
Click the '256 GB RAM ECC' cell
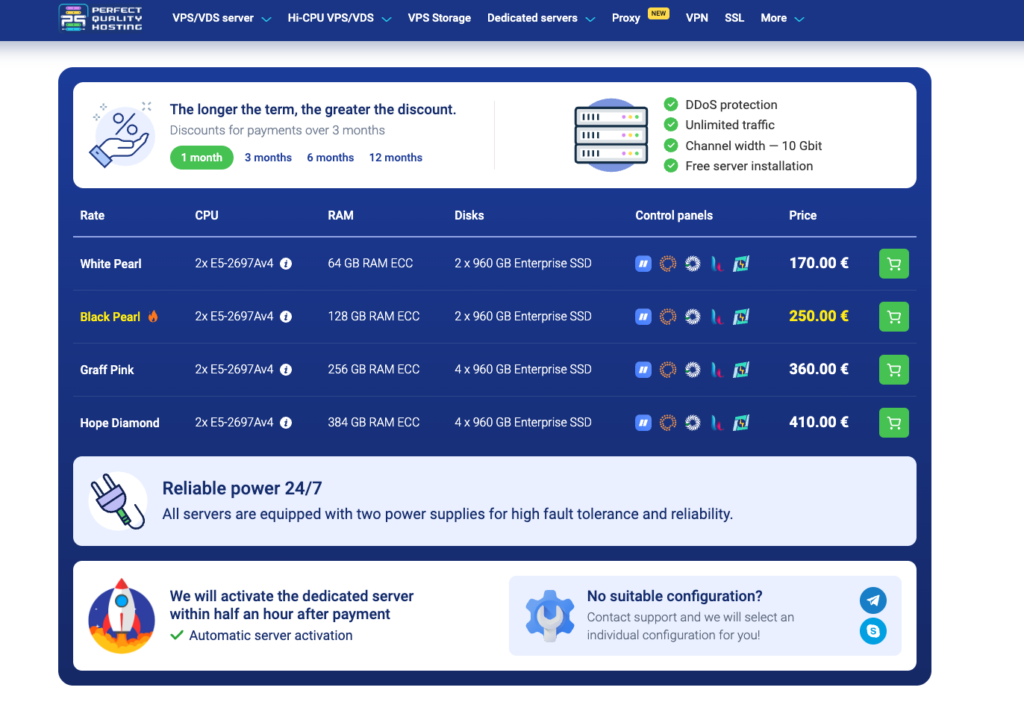coord(374,369)
